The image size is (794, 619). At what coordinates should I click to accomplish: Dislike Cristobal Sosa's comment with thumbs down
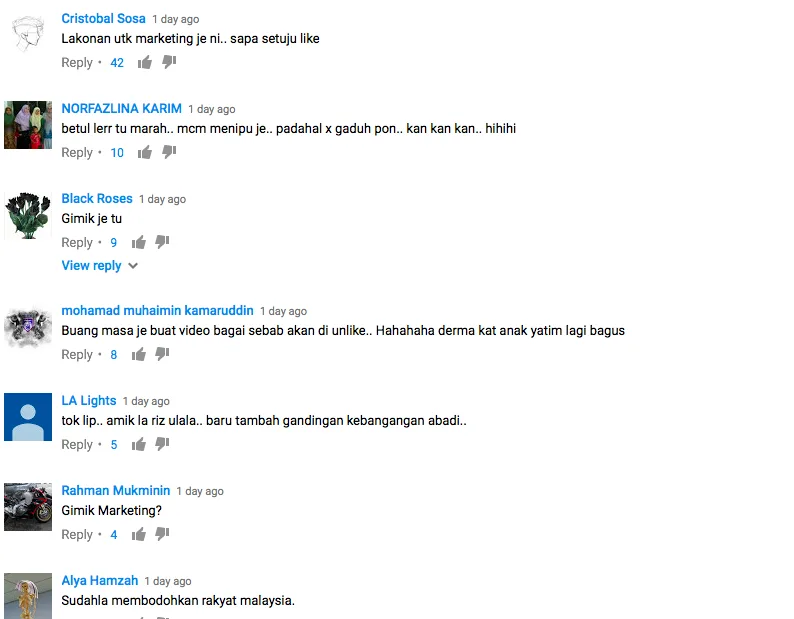pyautogui.click(x=169, y=62)
